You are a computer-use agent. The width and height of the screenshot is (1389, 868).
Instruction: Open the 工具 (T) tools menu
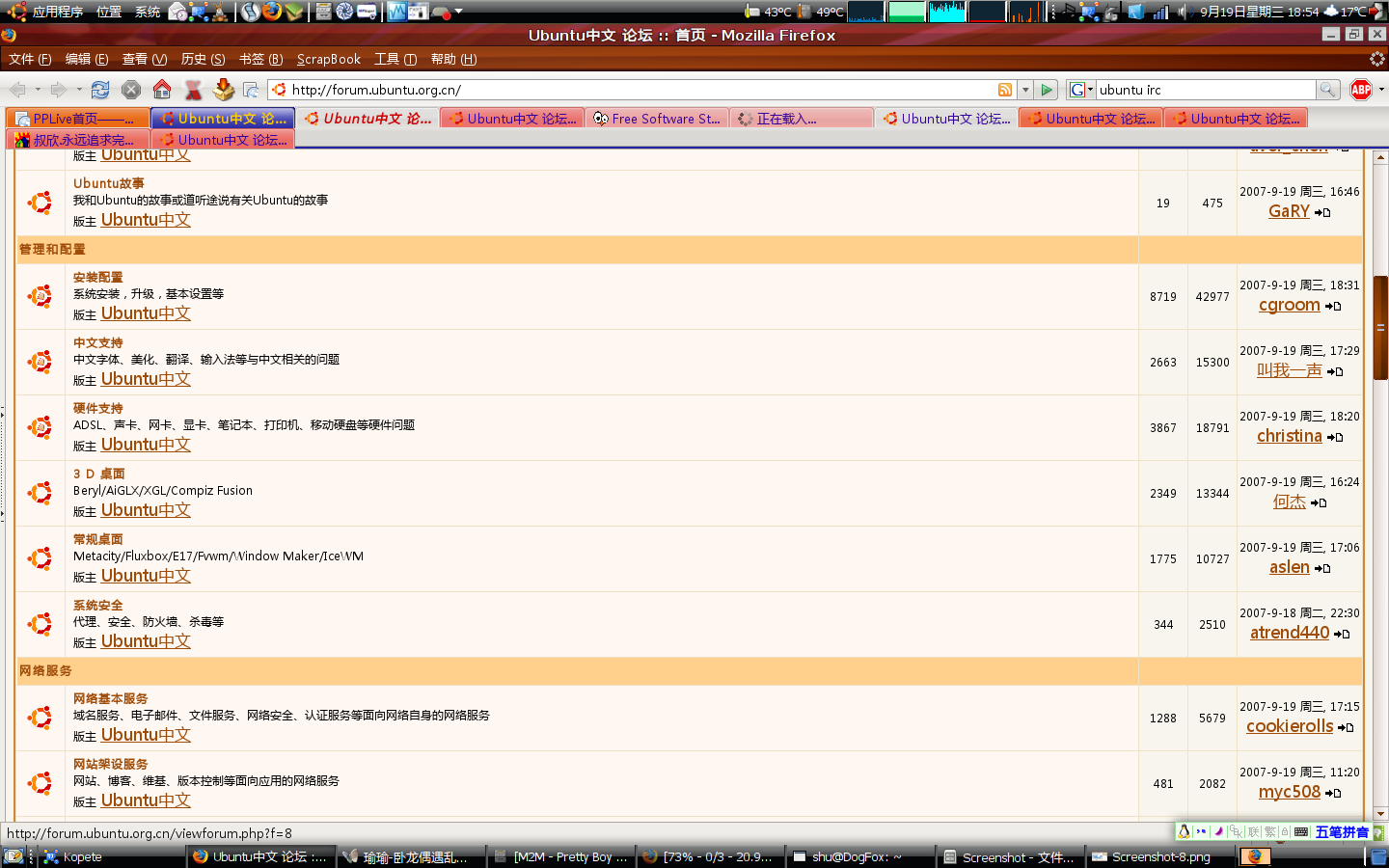(x=395, y=59)
